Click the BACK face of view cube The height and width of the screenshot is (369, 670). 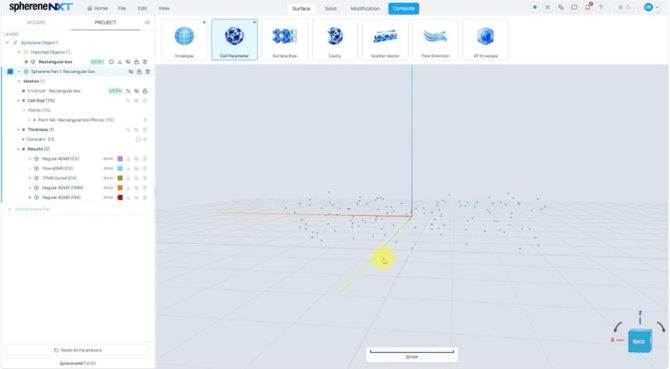639,341
